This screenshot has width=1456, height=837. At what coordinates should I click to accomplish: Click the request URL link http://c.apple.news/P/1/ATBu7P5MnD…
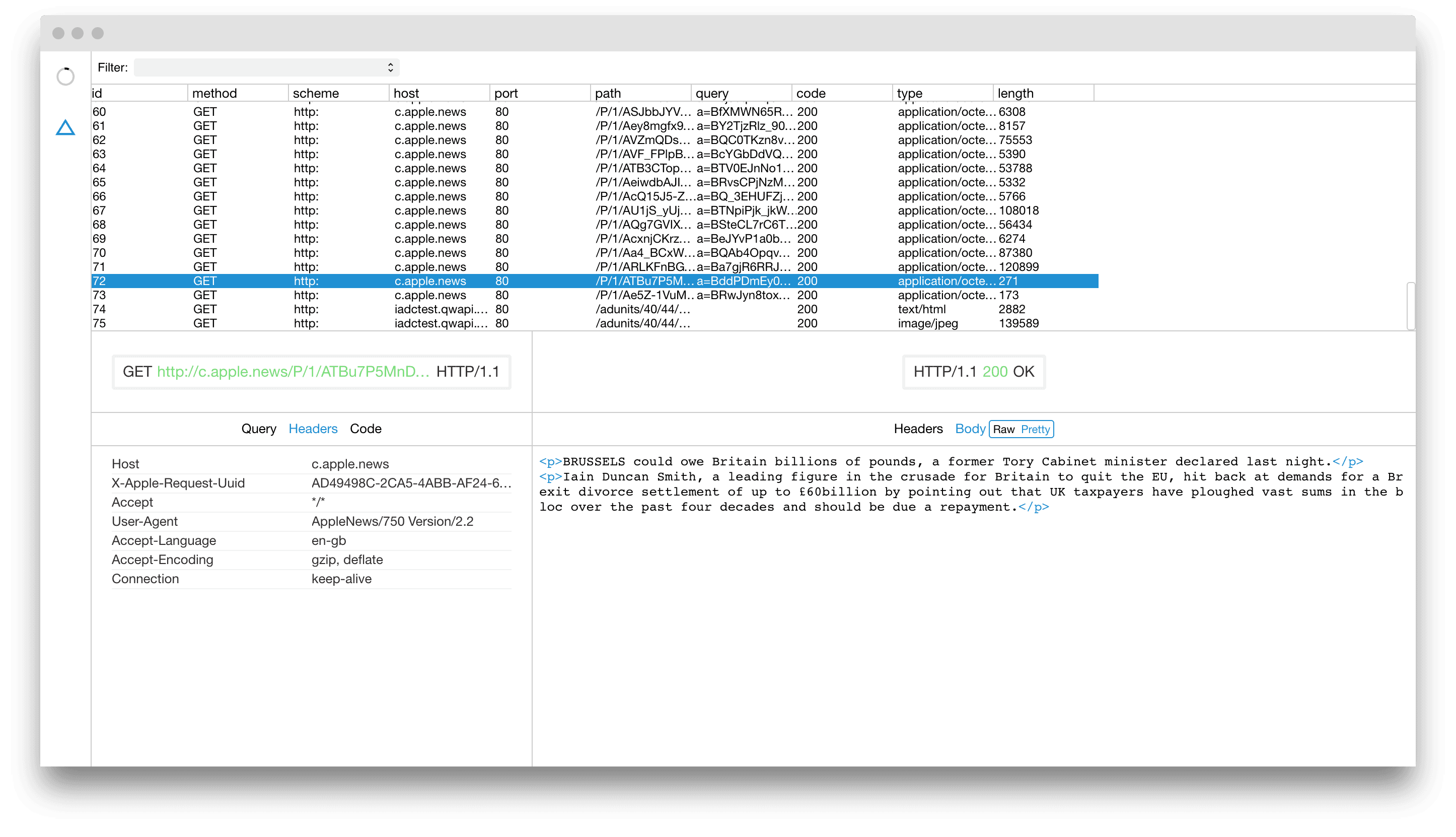293,371
